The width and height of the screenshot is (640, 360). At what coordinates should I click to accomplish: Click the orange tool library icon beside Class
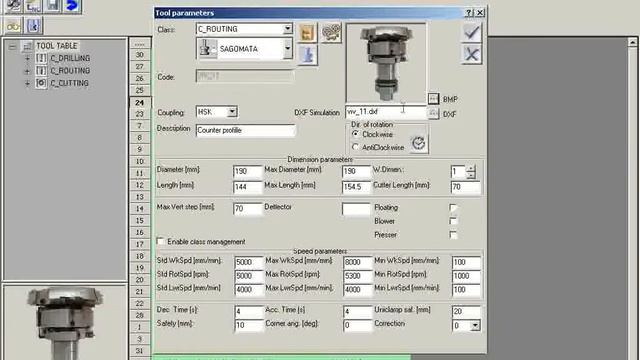coord(307,33)
